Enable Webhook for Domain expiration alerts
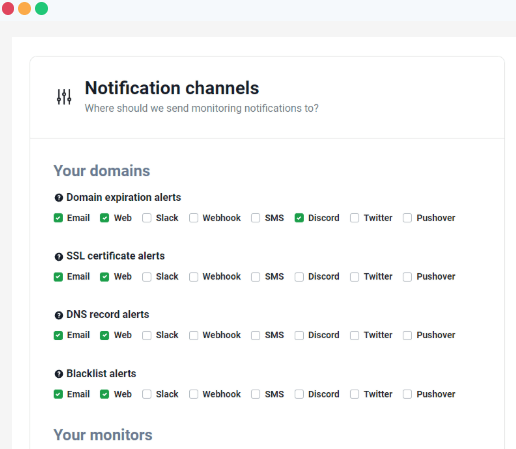 click(x=193, y=218)
